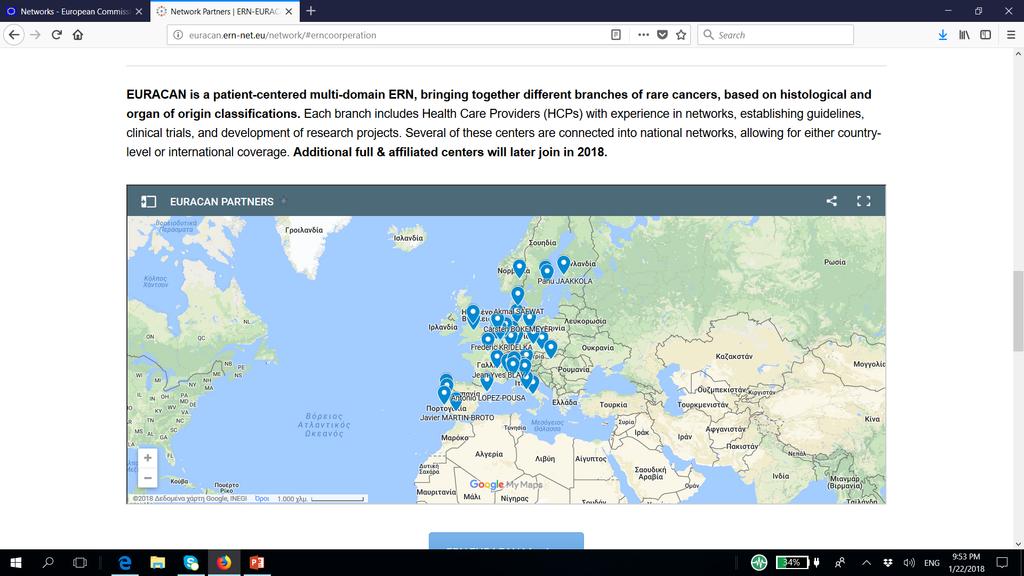The image size is (1024, 576).
Task: Bookmark this page with the star
Action: (x=681, y=35)
